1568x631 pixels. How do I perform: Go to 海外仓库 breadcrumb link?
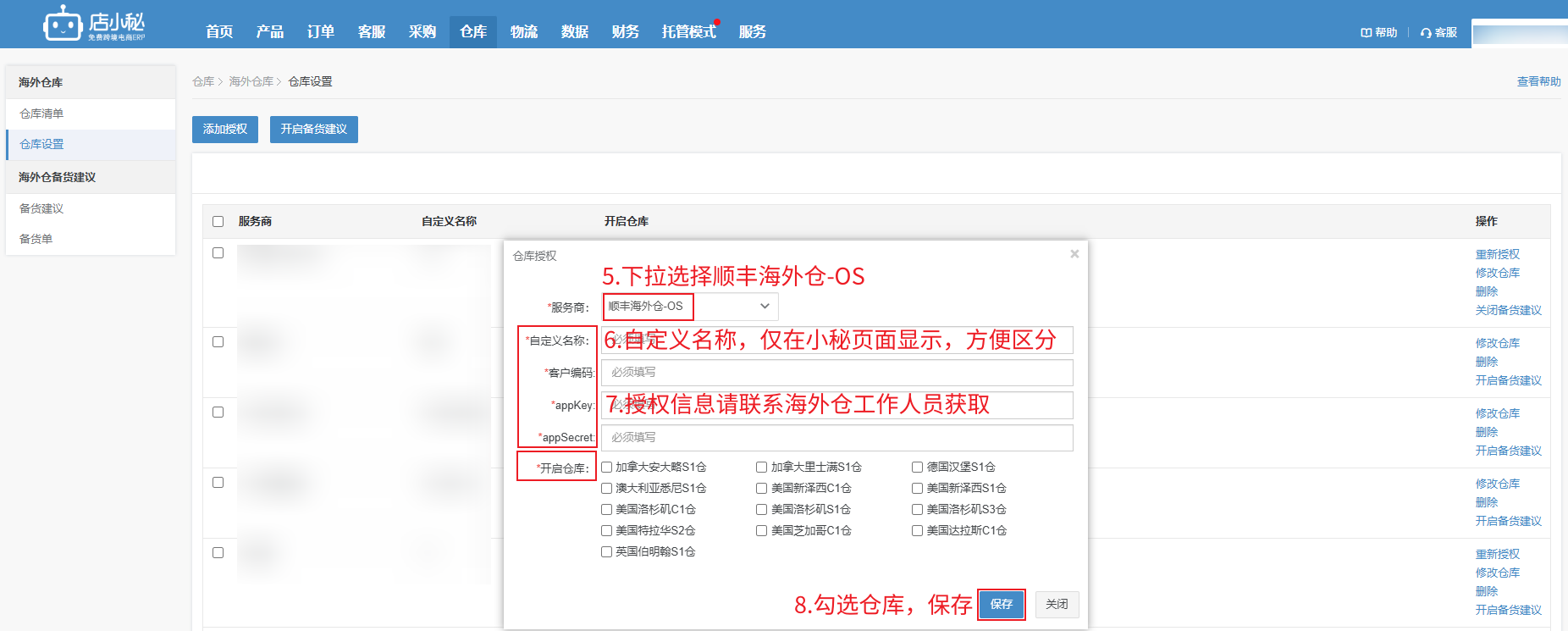251,81
